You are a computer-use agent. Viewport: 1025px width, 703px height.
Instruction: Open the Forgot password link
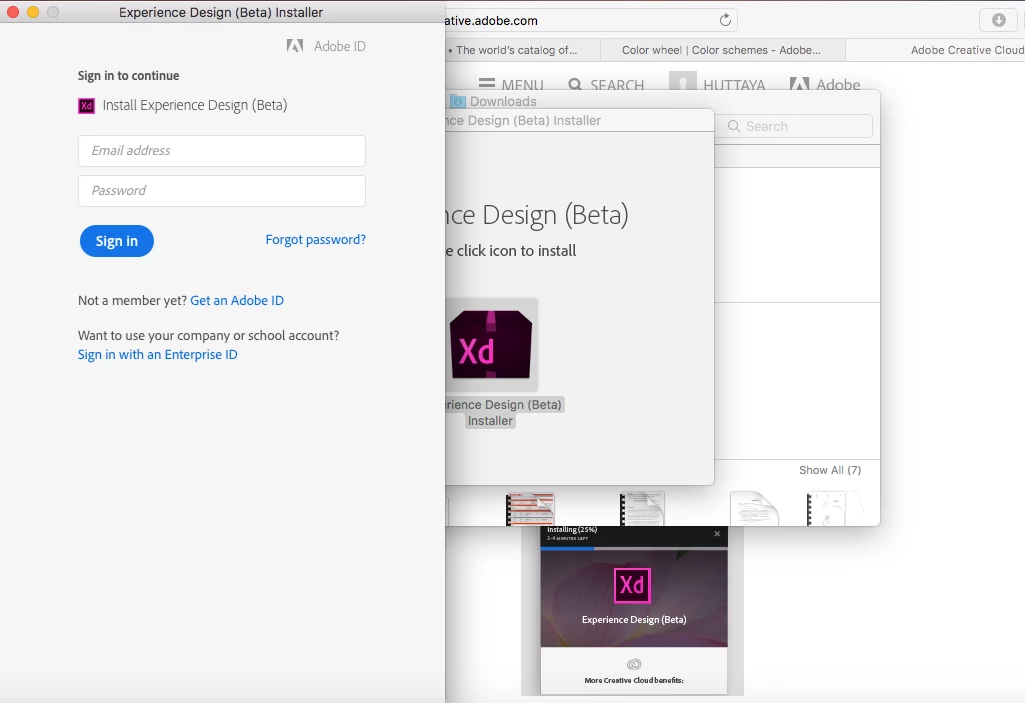316,239
